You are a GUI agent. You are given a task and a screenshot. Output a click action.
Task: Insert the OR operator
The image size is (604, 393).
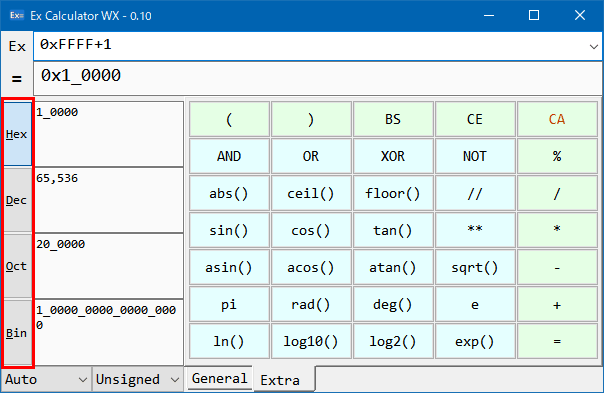coord(311,156)
